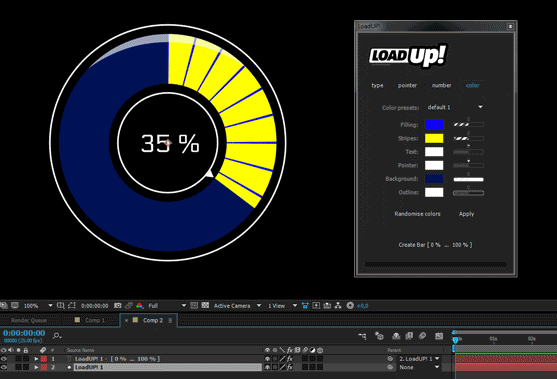Click the timeline button in viewer footer
This screenshot has width=557, height=379.
tap(327, 305)
